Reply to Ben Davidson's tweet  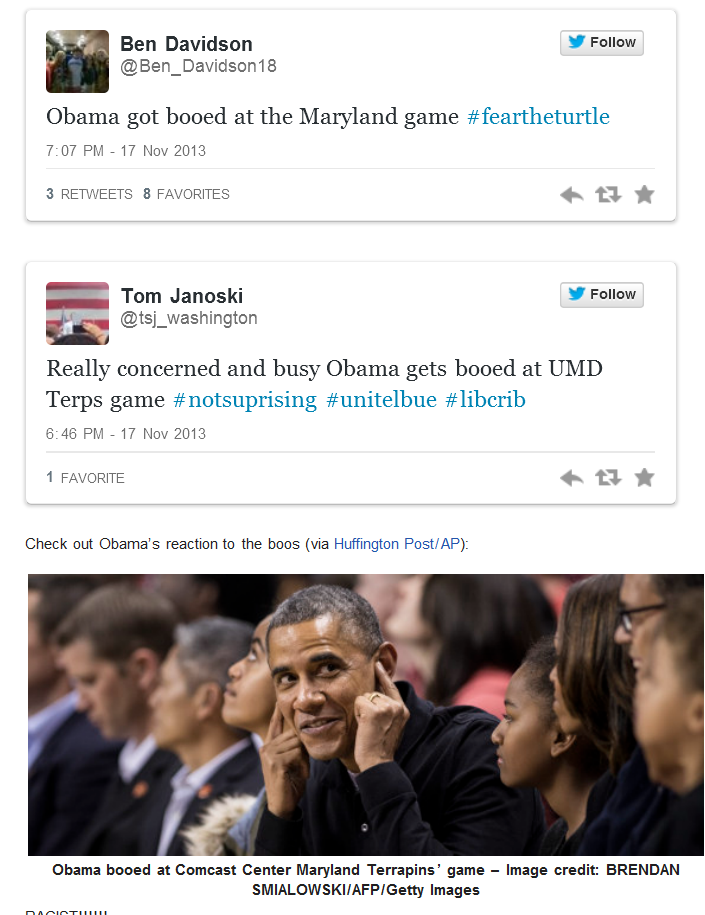pyautogui.click(x=571, y=195)
